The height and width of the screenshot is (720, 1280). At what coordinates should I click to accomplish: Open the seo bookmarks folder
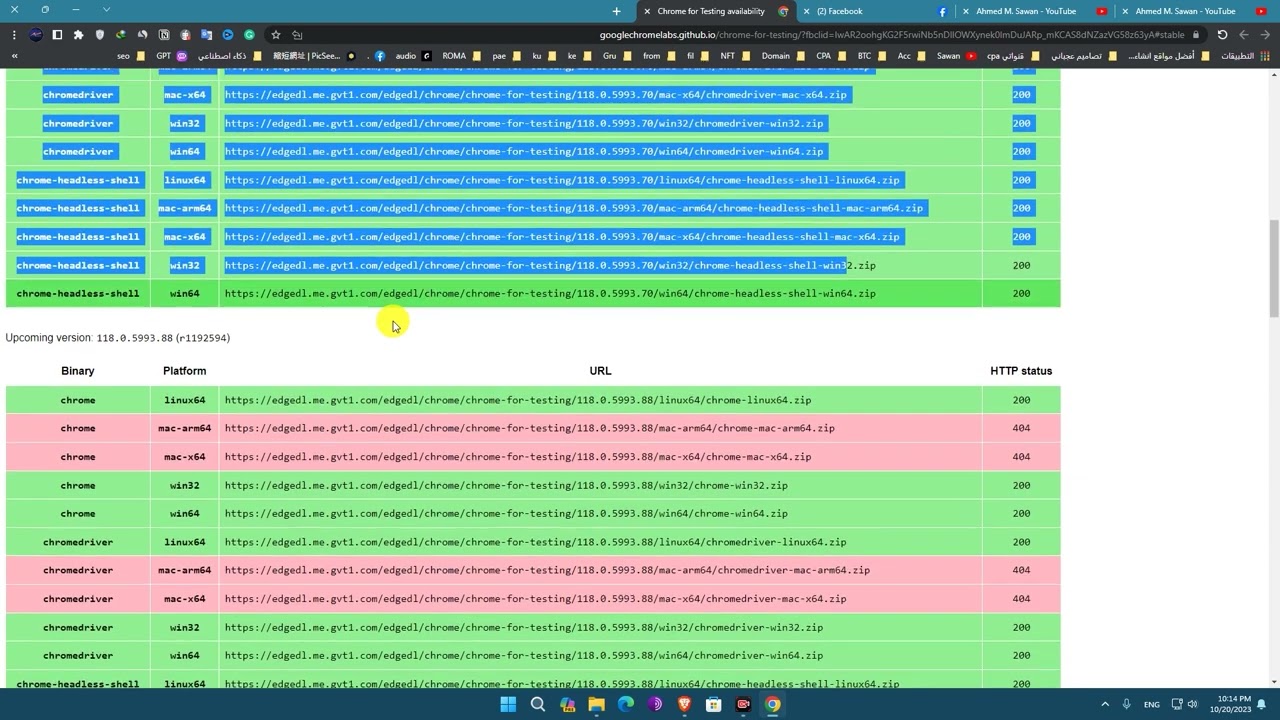(x=131, y=56)
